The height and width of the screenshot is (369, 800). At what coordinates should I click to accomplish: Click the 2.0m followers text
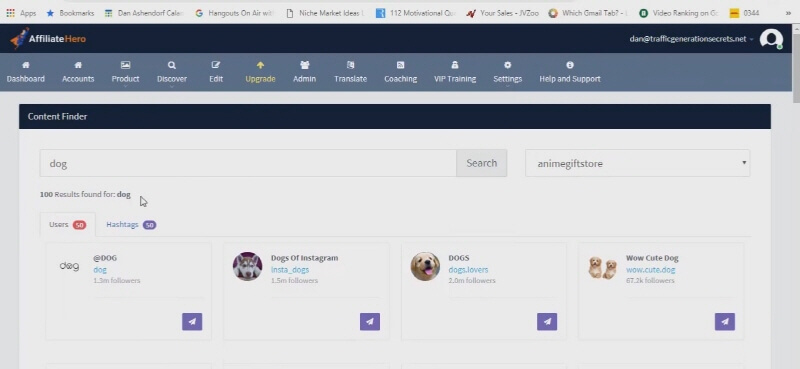pos(471,280)
